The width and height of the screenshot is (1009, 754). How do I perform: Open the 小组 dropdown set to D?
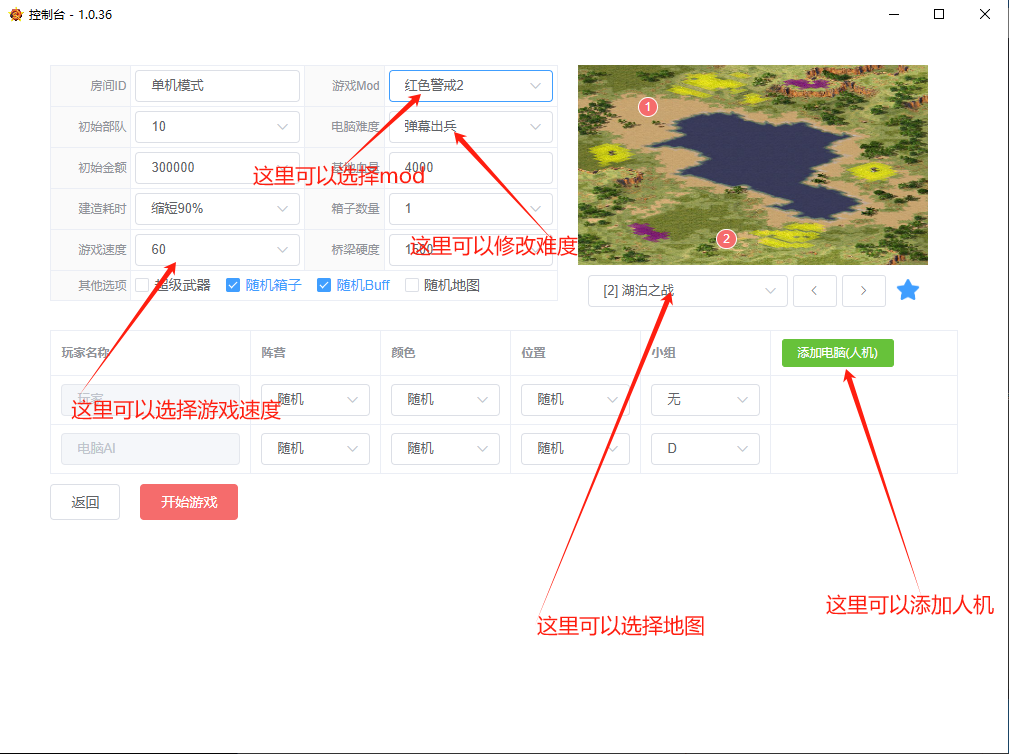coord(705,448)
